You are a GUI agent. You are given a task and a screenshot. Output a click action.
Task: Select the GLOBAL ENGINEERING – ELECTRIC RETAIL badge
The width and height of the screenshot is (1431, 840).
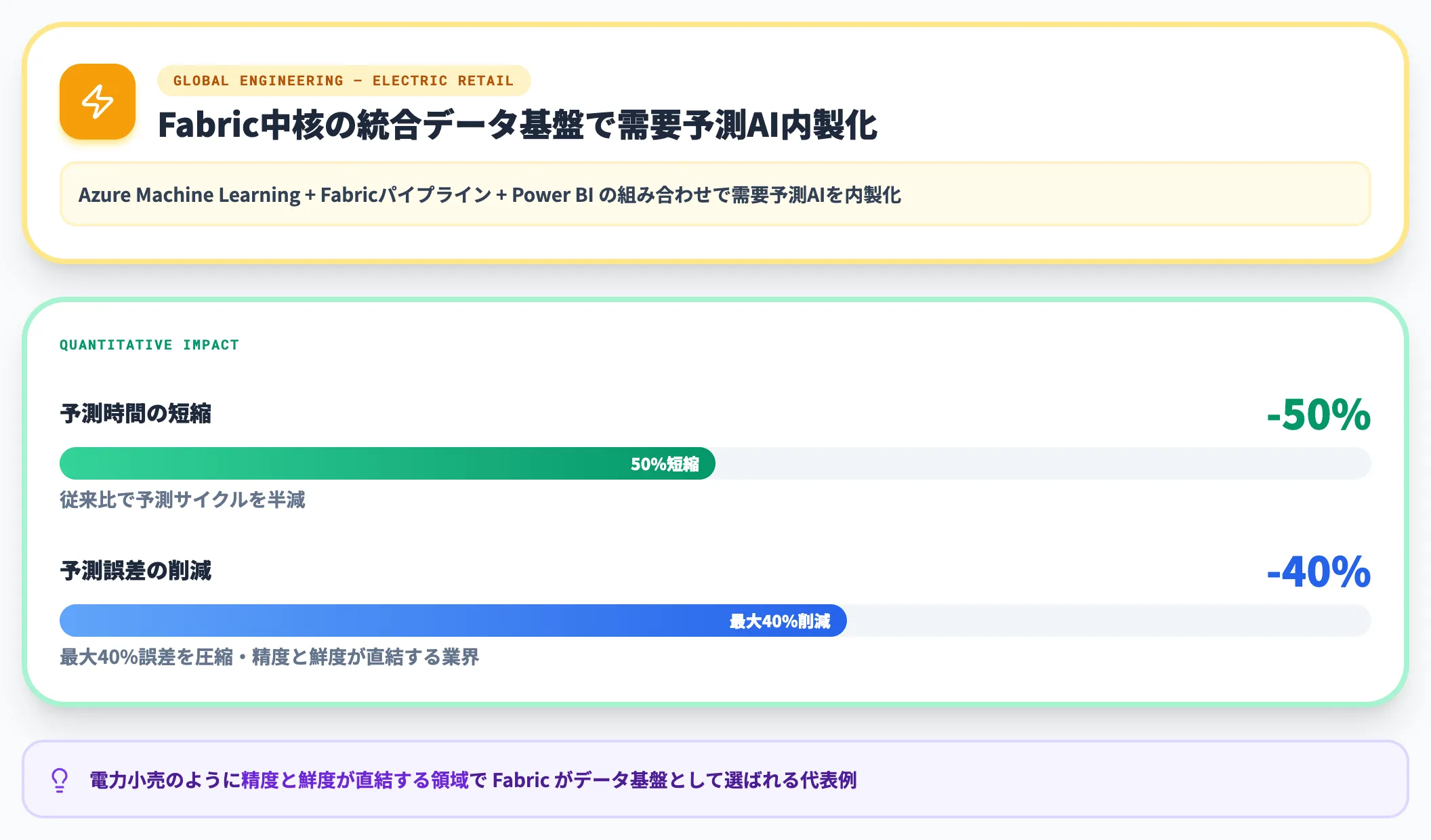[x=344, y=81]
